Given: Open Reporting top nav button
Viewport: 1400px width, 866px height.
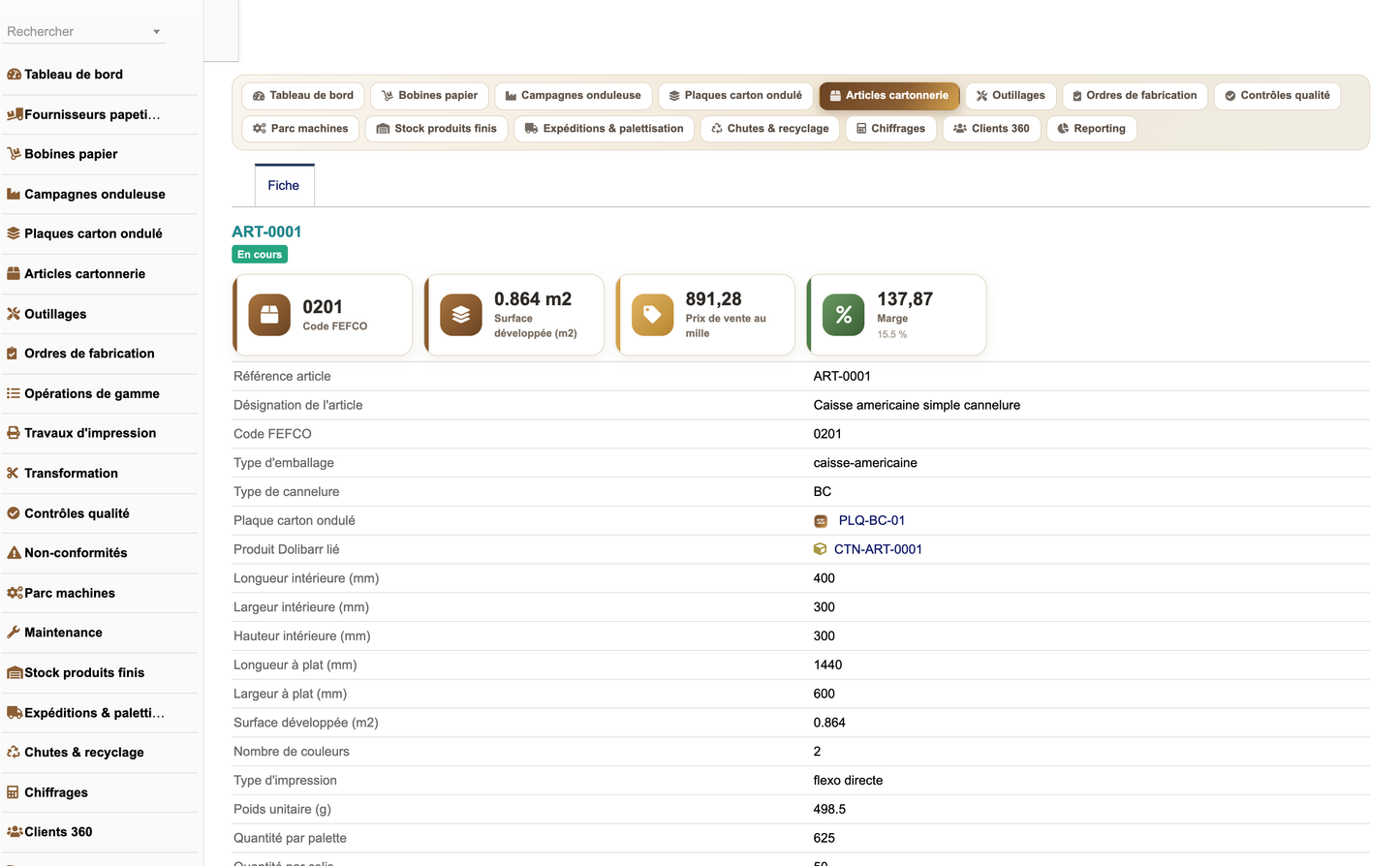Looking at the screenshot, I should click(x=1092, y=129).
